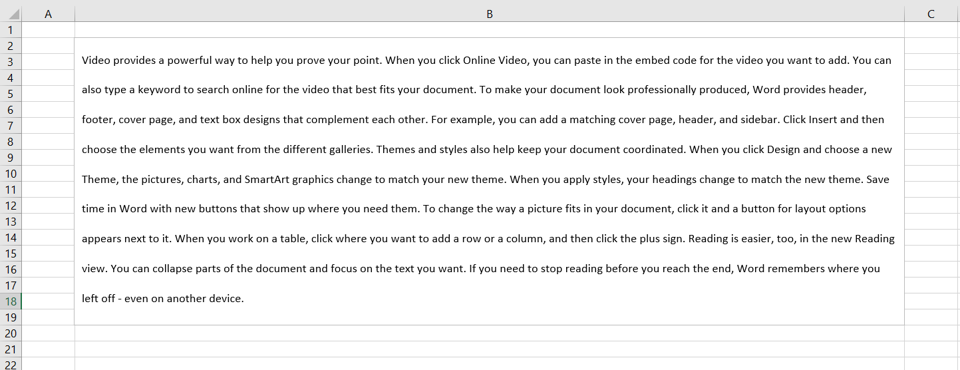This screenshot has width=960, height=370.
Task: Click empty cell C20
Action: 932,333
